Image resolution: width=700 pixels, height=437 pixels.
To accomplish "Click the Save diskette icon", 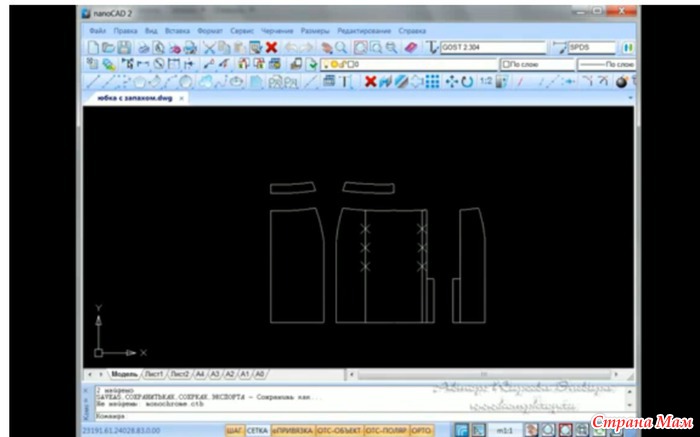I will pyautogui.click(x=123, y=47).
